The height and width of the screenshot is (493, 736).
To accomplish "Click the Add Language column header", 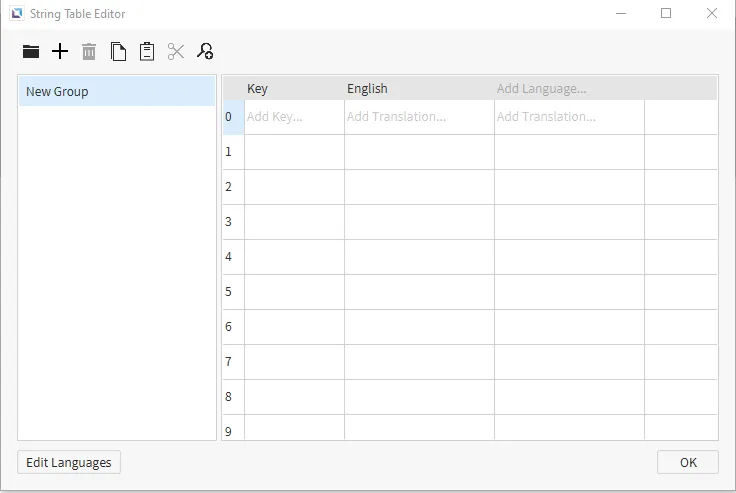I will pos(568,88).
